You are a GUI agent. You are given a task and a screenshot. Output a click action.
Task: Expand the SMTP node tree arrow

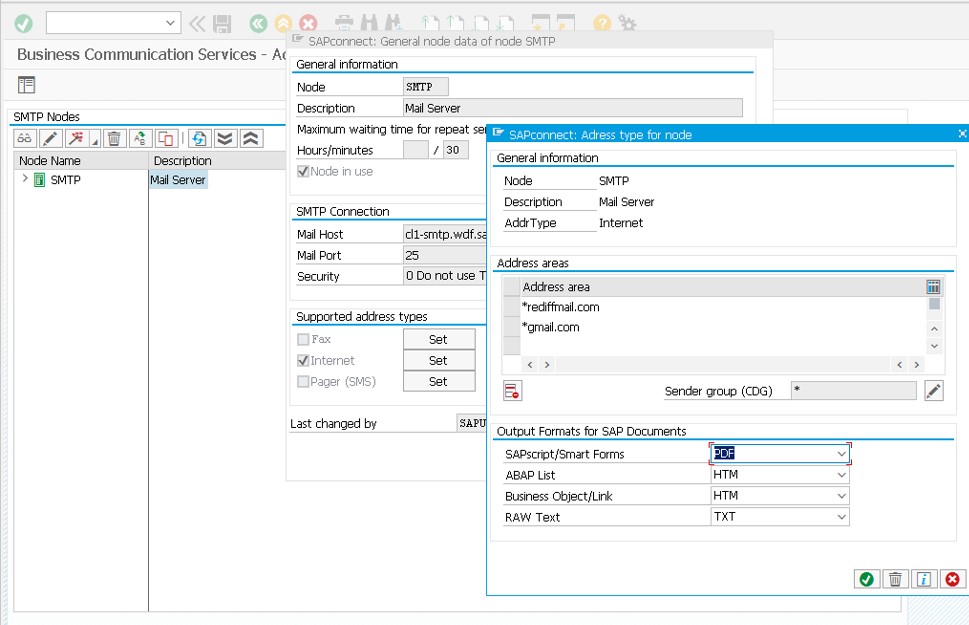pyautogui.click(x=25, y=179)
